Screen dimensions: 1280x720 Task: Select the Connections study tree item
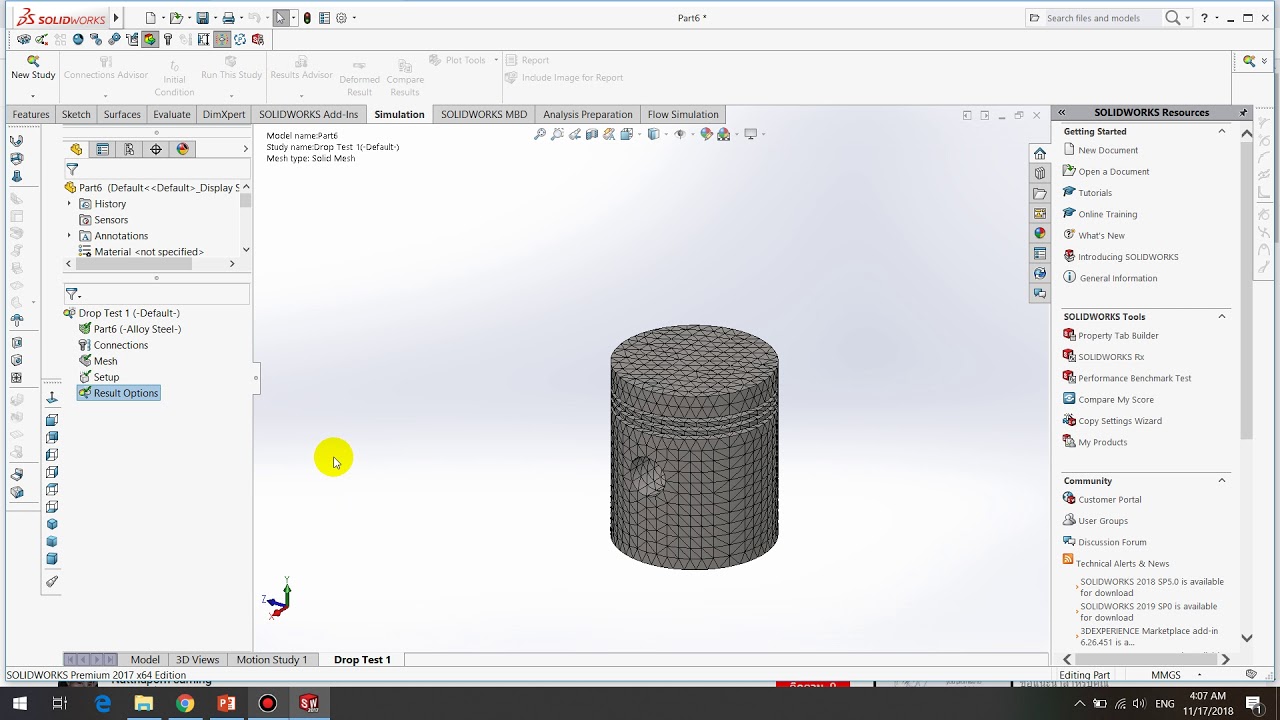coord(120,345)
